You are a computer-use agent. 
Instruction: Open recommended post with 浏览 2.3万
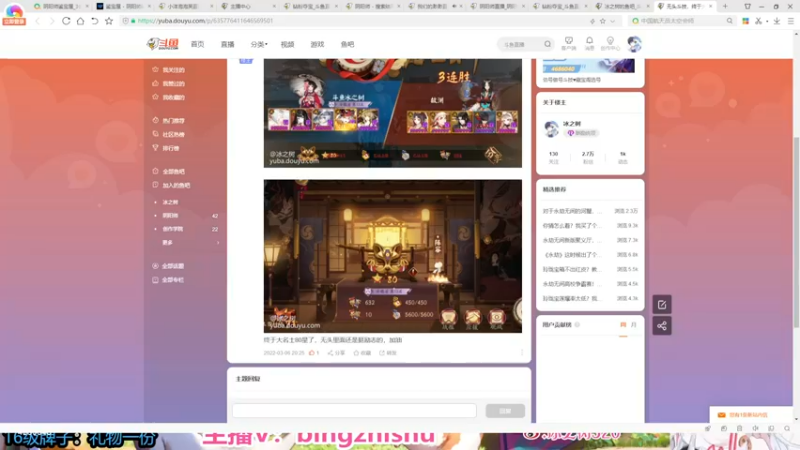tap(590, 211)
